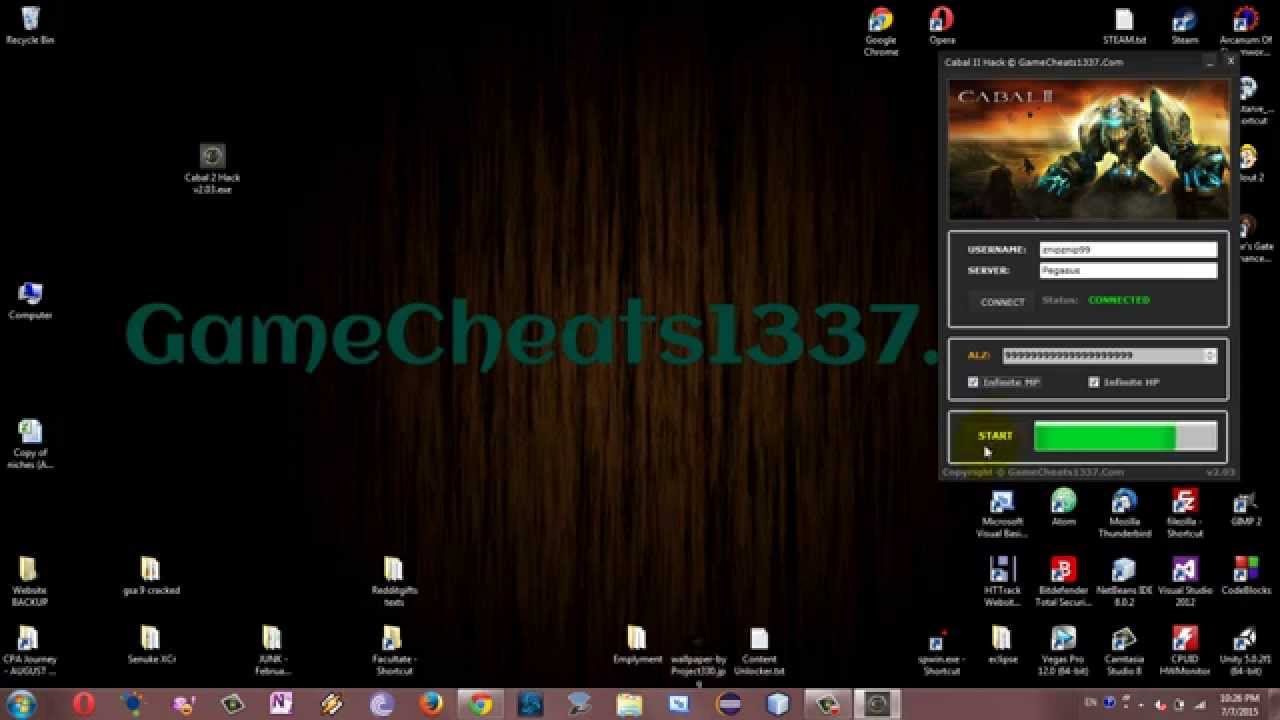Open Google Chrome from the taskbar

(481, 704)
